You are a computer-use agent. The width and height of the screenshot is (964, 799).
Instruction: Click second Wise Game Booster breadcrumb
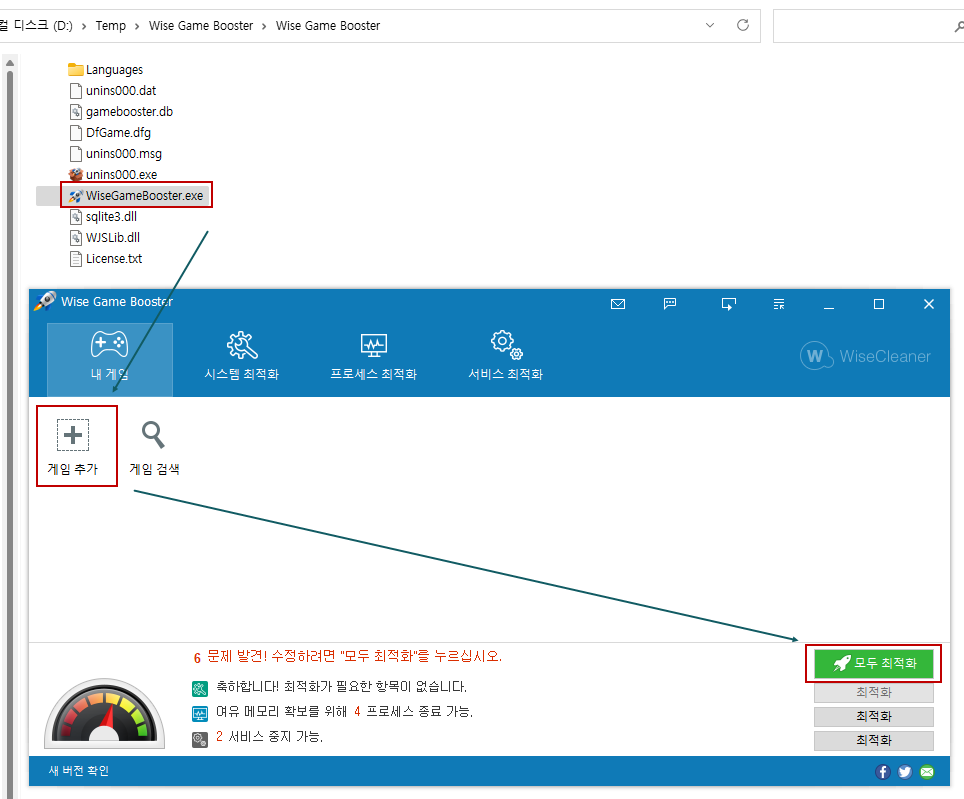328,26
